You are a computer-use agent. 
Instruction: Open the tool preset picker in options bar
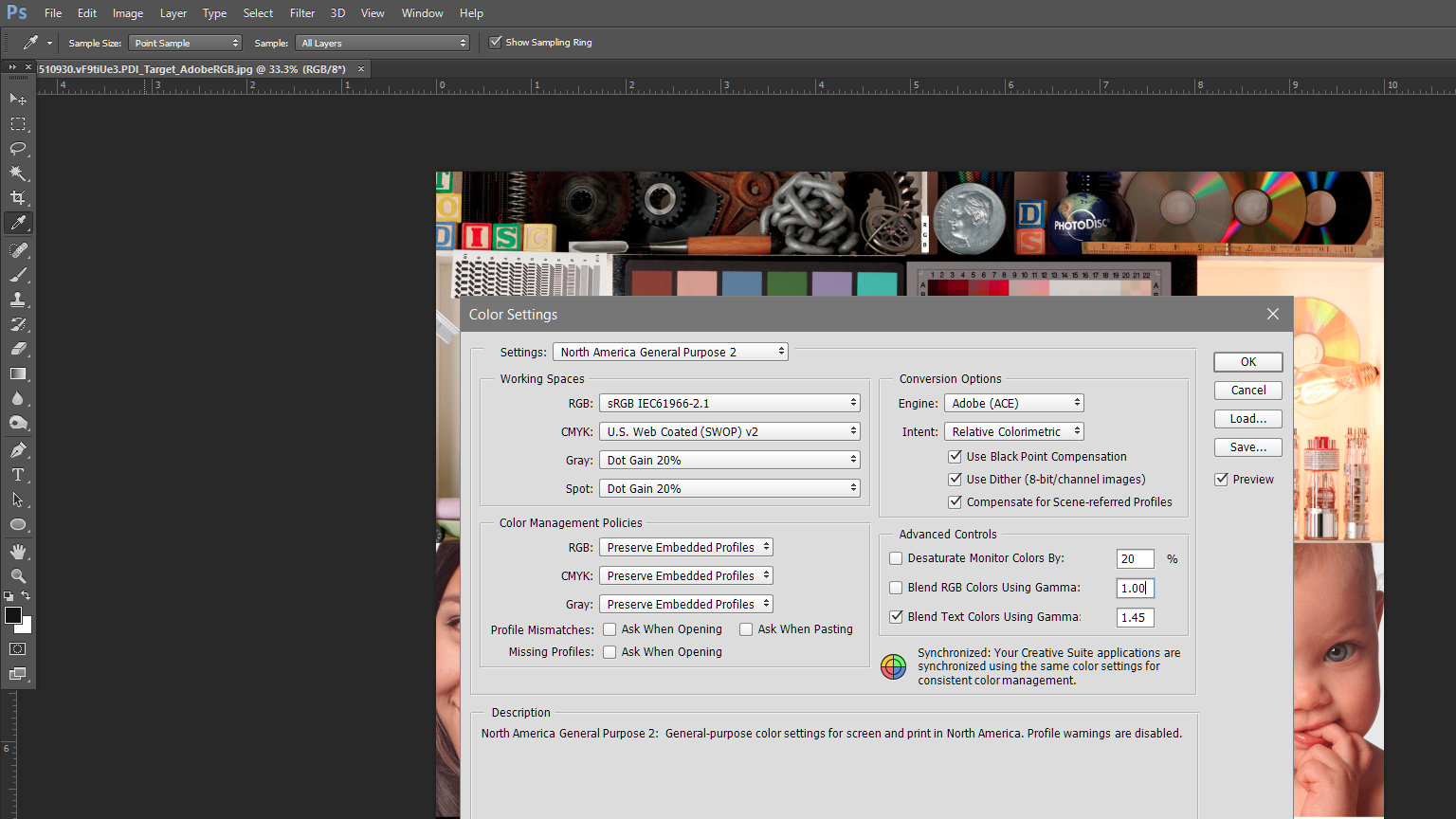click(x=49, y=43)
